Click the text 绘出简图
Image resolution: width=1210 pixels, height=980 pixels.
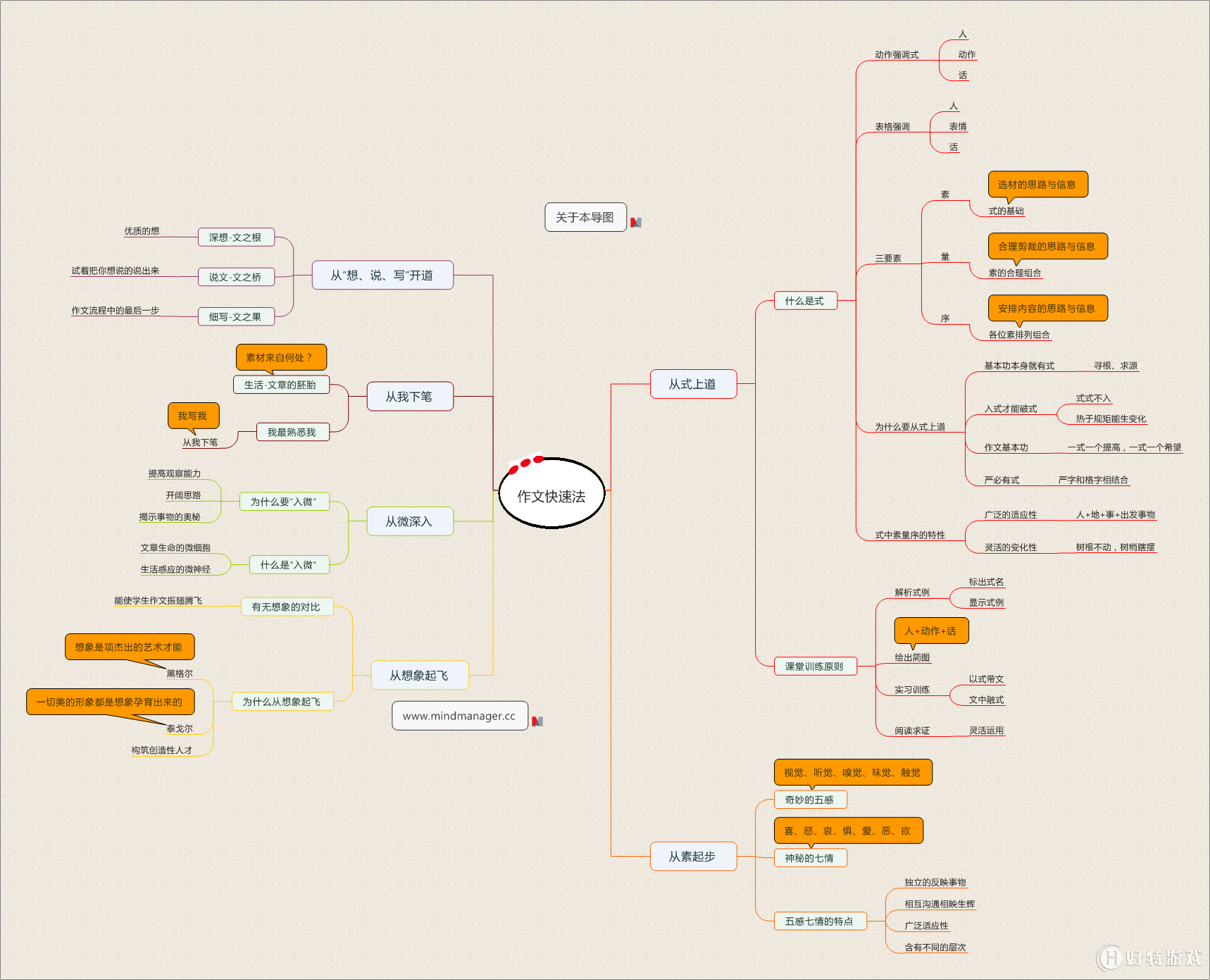click(912, 657)
